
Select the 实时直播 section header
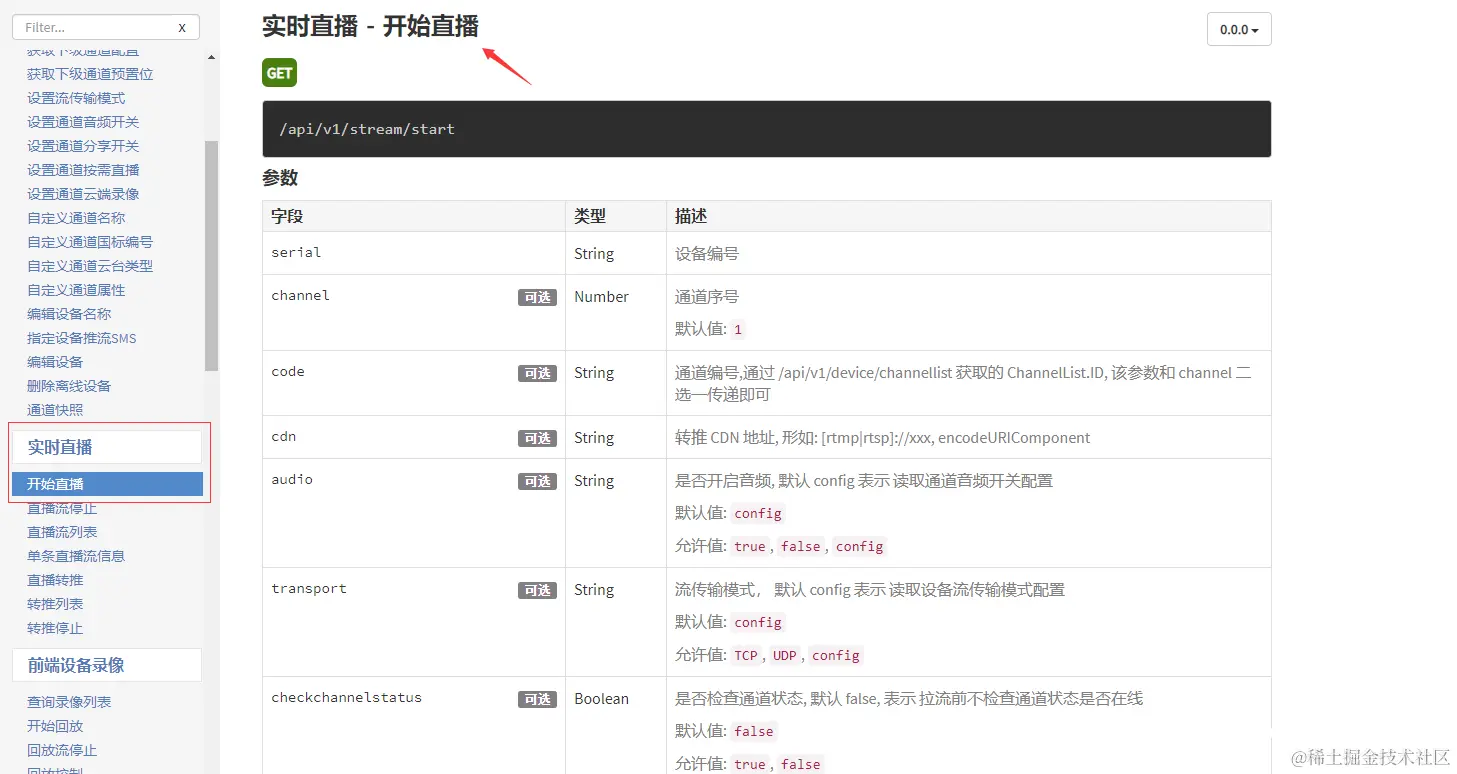point(107,447)
